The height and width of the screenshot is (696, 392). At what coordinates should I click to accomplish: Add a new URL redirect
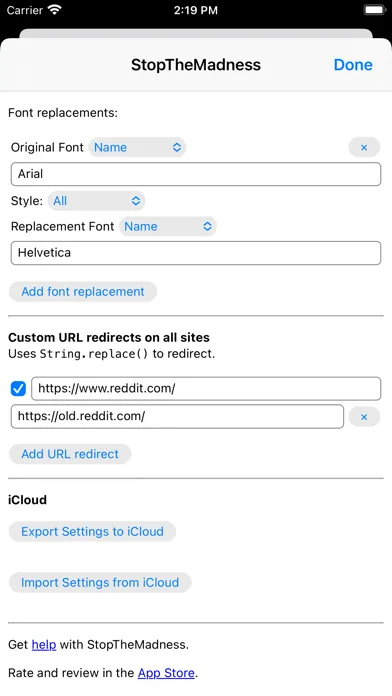(x=70, y=454)
